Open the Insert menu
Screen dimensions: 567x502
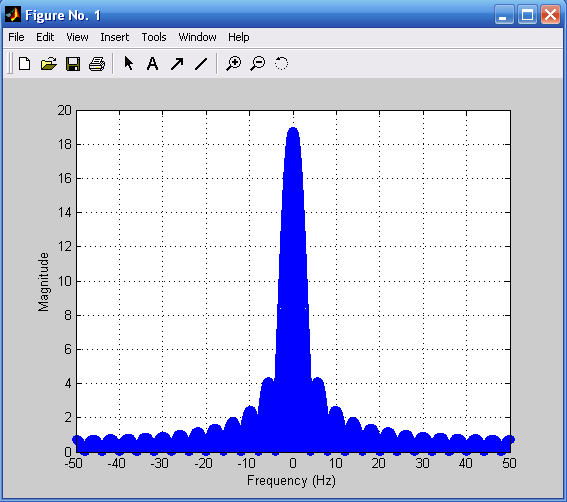(115, 37)
